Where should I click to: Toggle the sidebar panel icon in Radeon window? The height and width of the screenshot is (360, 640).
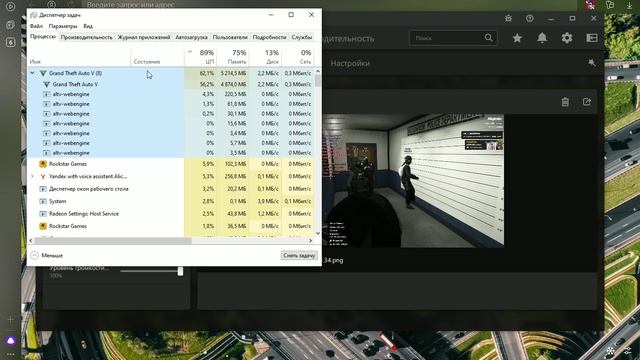592,38
